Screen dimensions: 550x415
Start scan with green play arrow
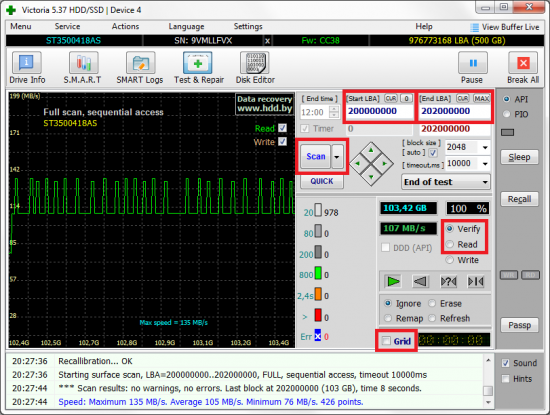[x=393, y=281]
